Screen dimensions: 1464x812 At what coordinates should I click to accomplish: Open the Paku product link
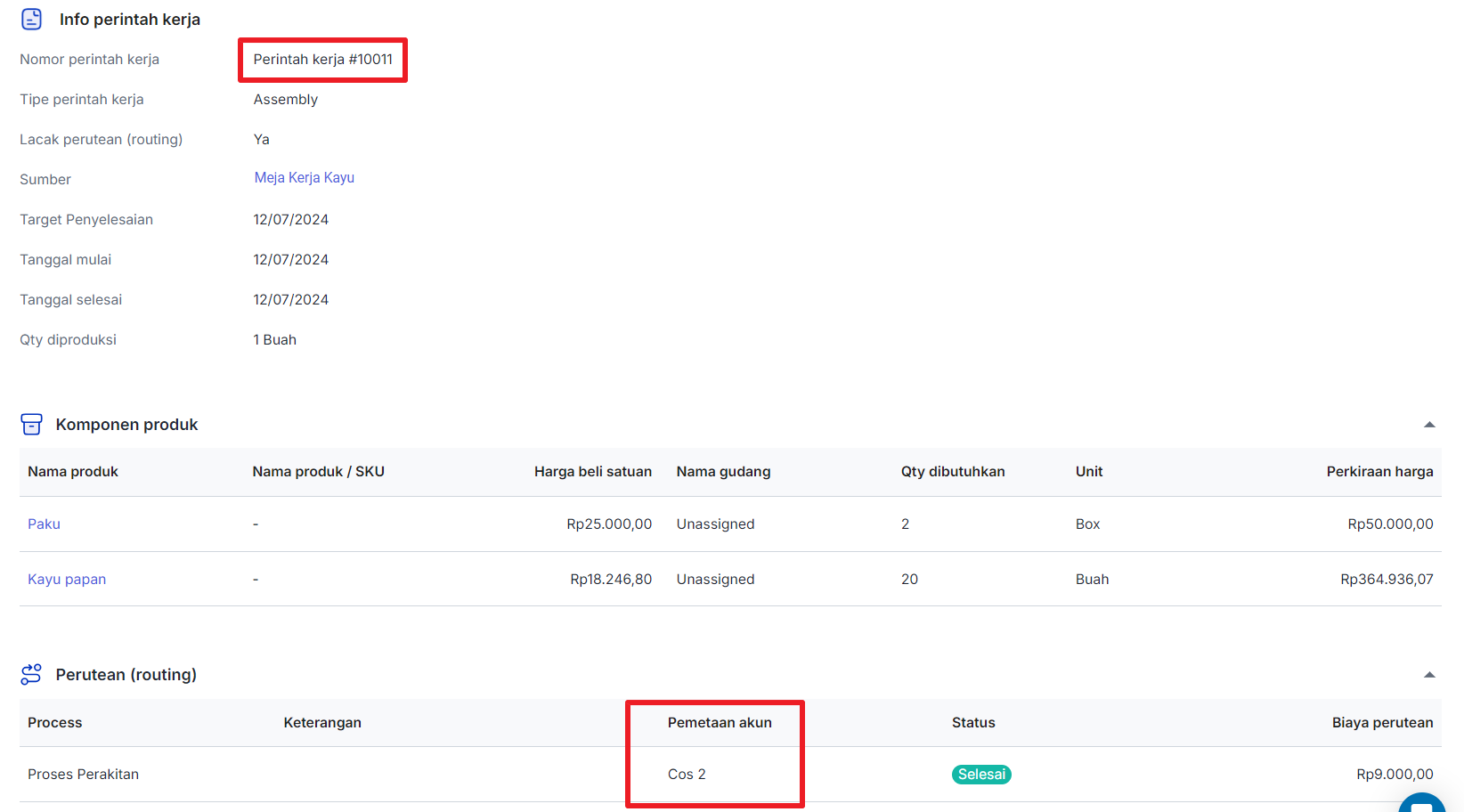(44, 524)
